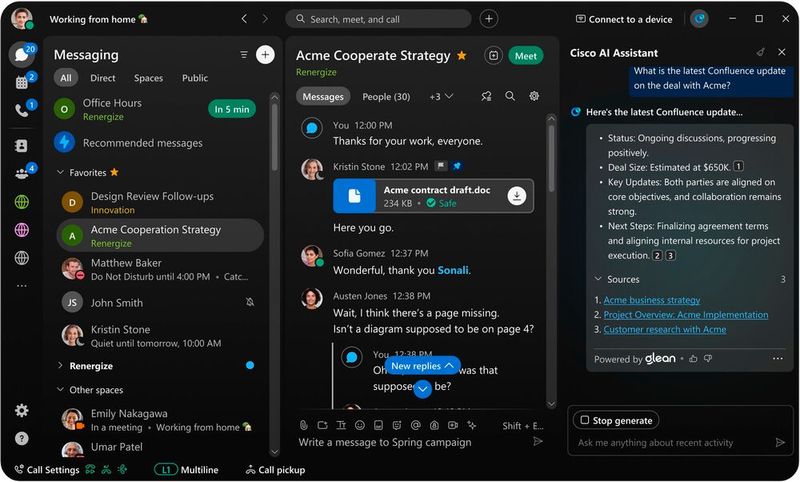Click the Search, meet, and call field
The height and width of the screenshot is (482, 800).
[378, 19]
